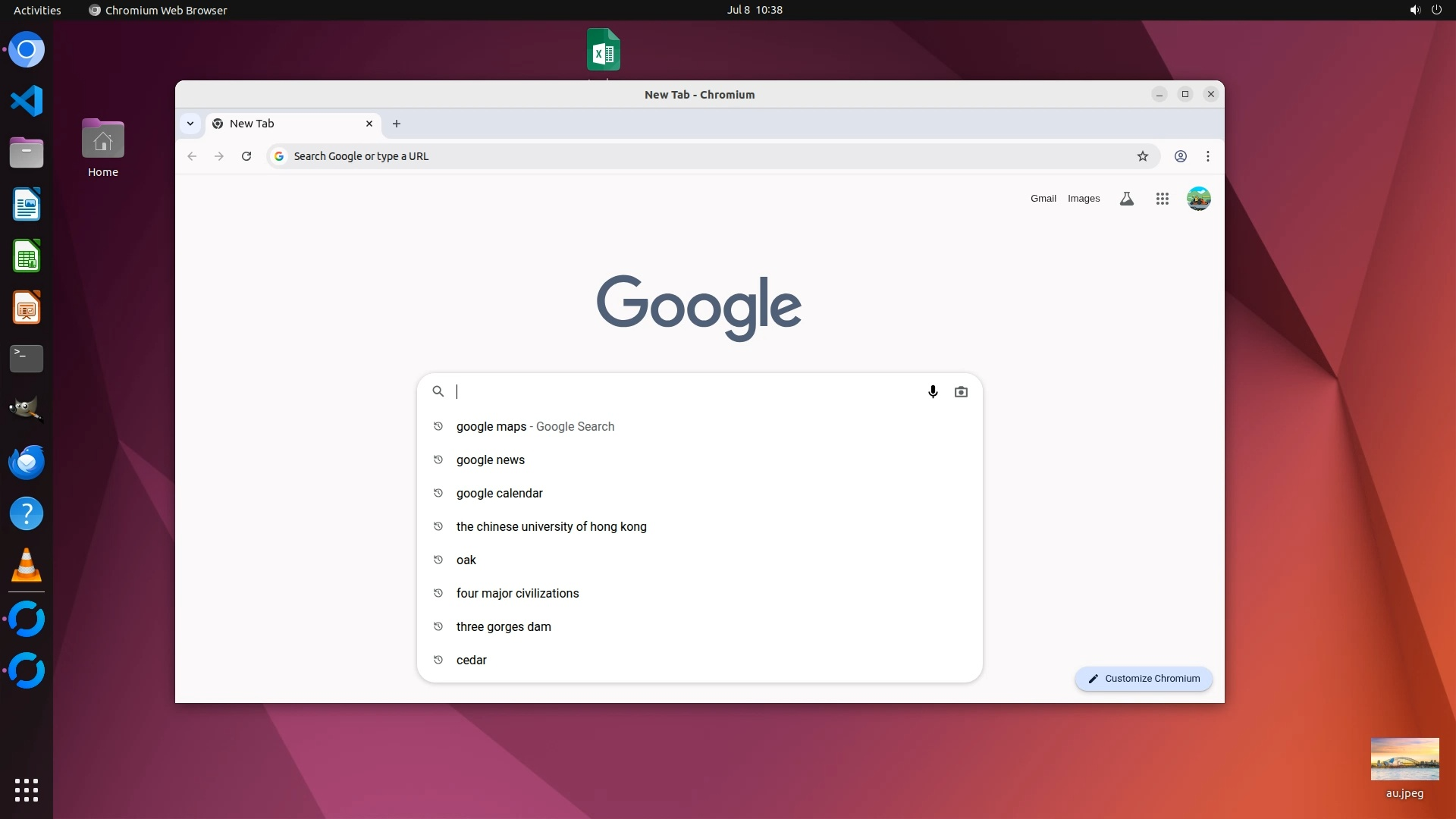Open the Chromium profile icon
The height and width of the screenshot is (819, 1456).
tap(1180, 156)
